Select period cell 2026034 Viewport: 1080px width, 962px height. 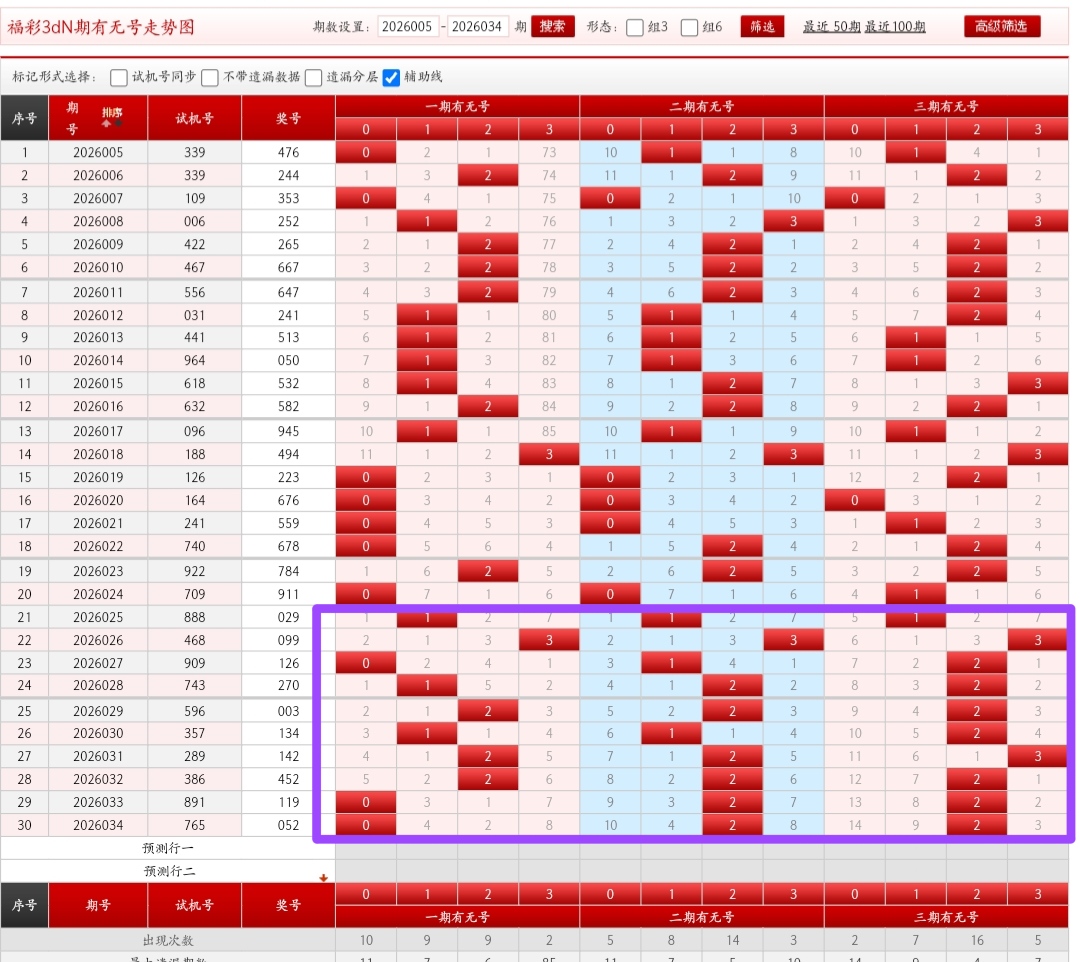pyautogui.click(x=98, y=825)
